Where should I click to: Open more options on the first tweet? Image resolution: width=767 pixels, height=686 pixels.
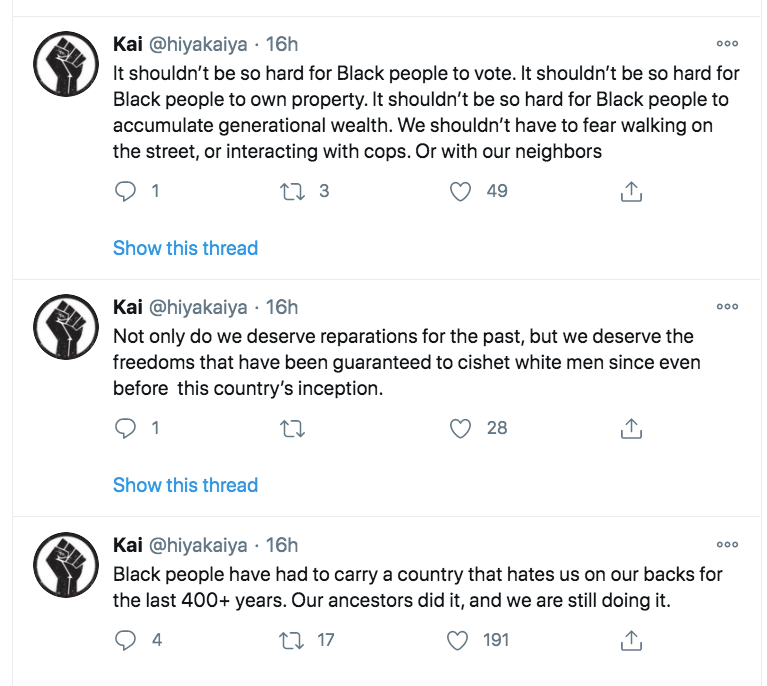pyautogui.click(x=727, y=44)
